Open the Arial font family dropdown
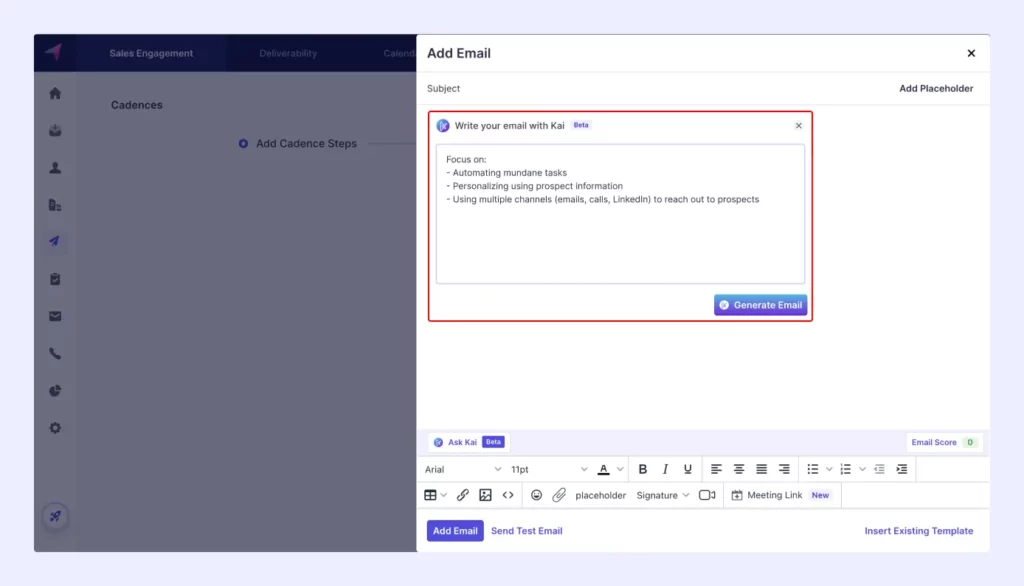The image size is (1024, 586). tap(460, 468)
